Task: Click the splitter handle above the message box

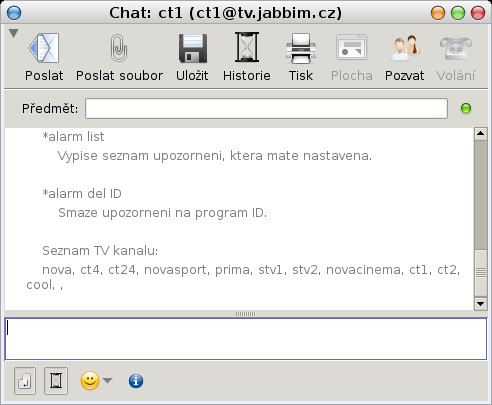Action: [246, 314]
